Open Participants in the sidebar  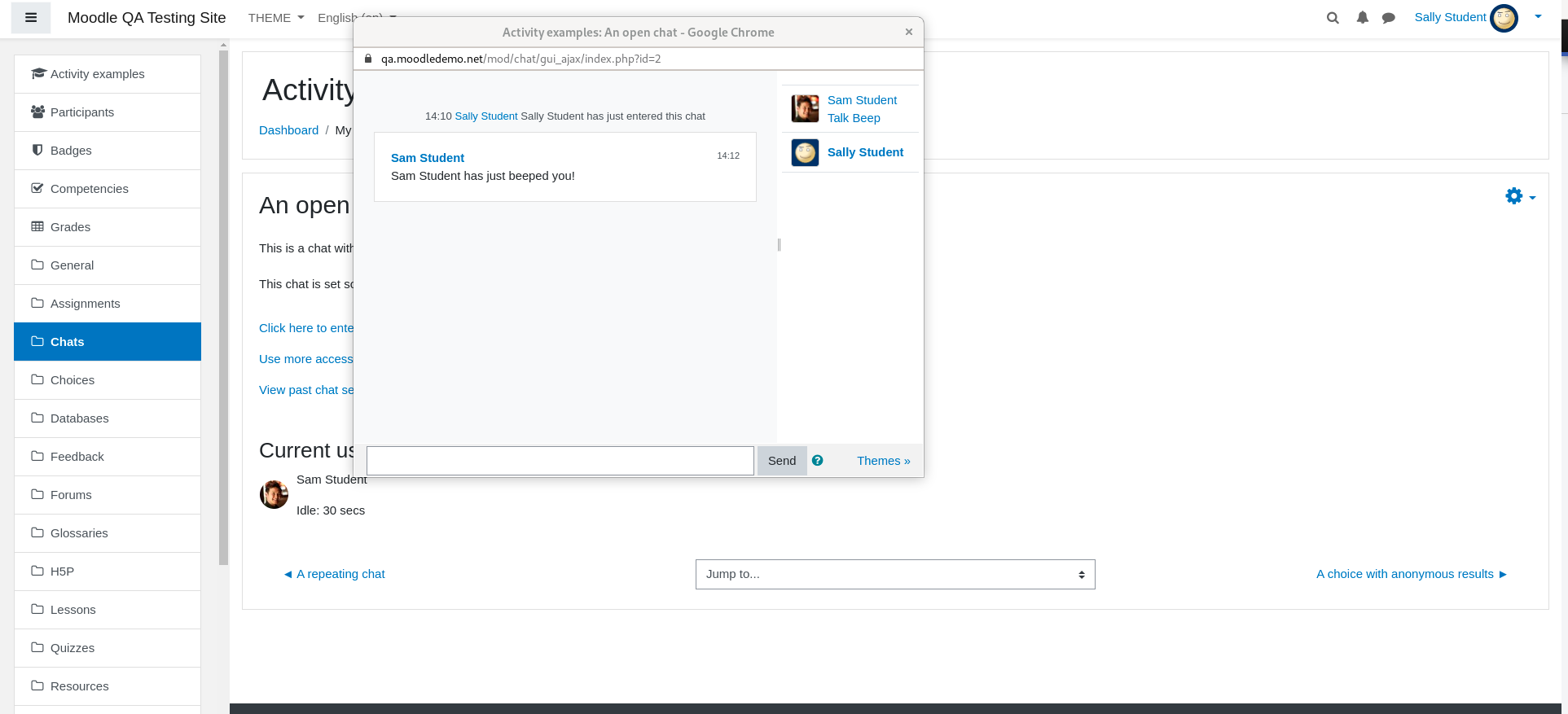(108, 112)
